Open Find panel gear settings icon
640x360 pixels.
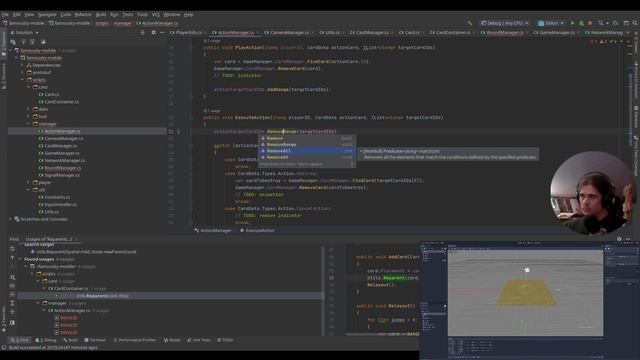(x=619, y=239)
